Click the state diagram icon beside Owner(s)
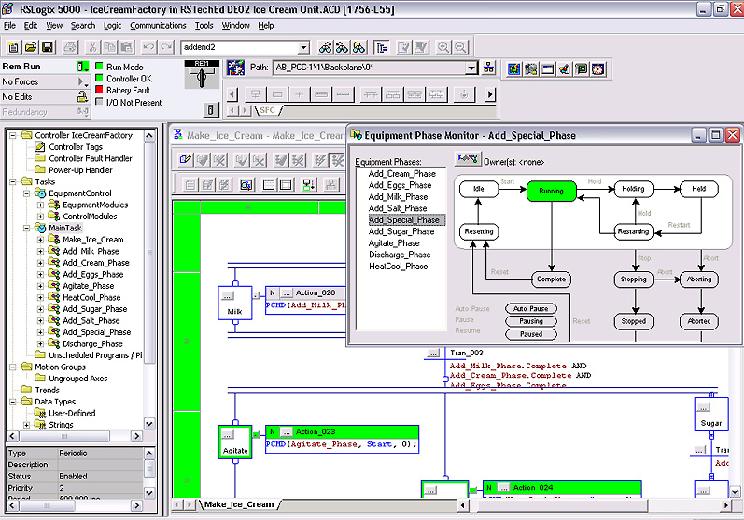744x520 pixels. (x=468, y=159)
